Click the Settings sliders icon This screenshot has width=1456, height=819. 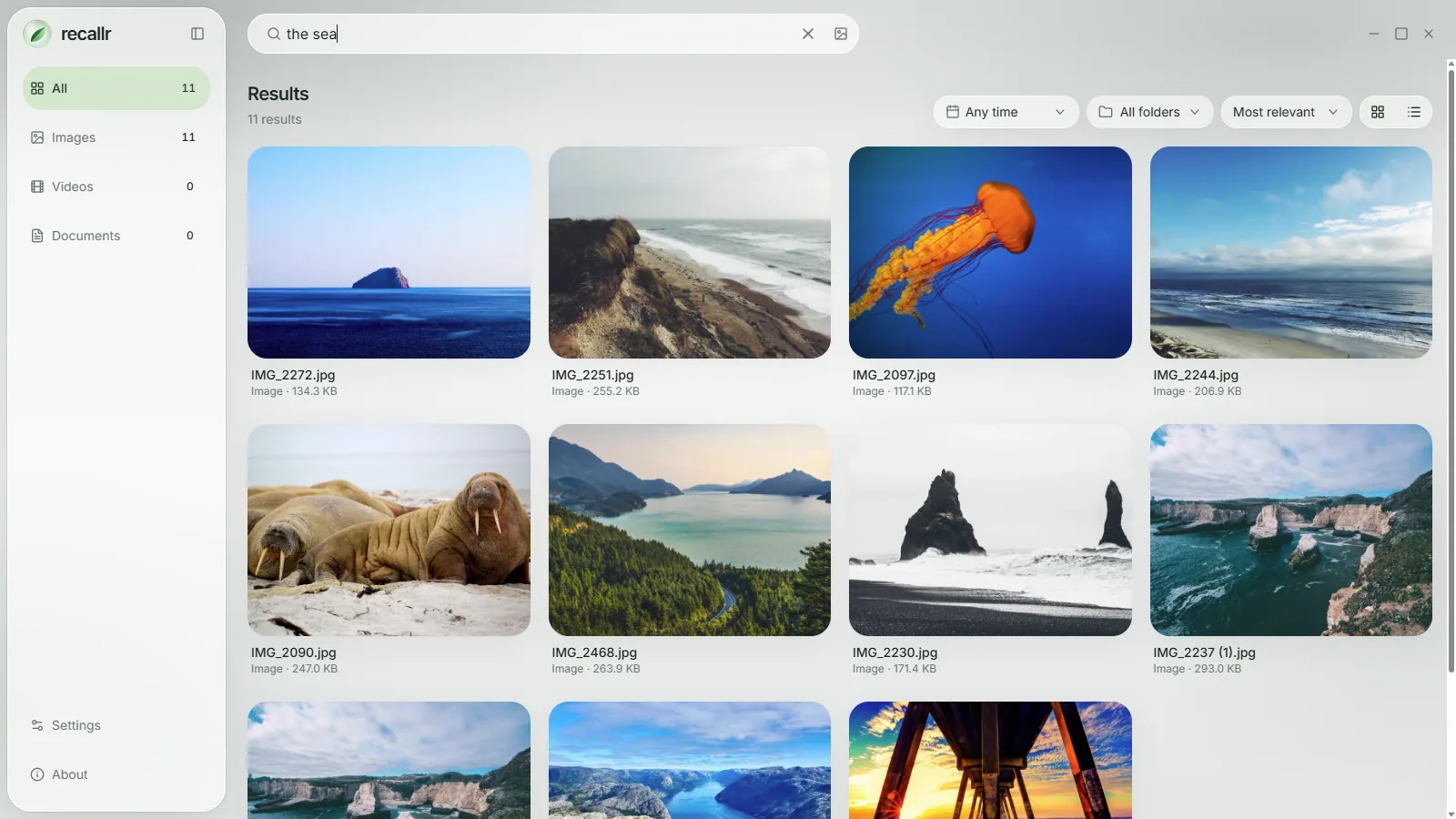(37, 725)
